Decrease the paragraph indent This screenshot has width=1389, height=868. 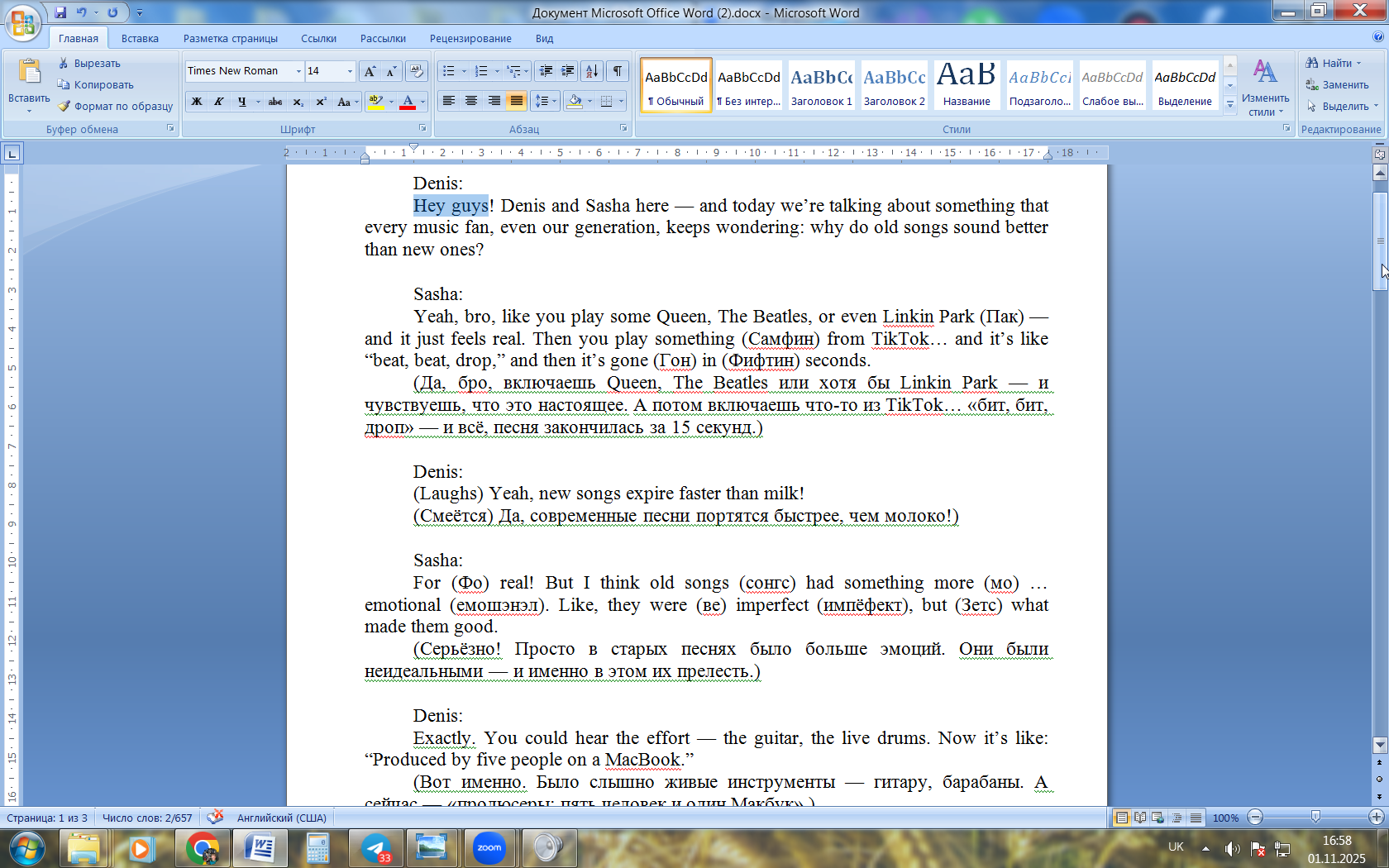(545, 71)
